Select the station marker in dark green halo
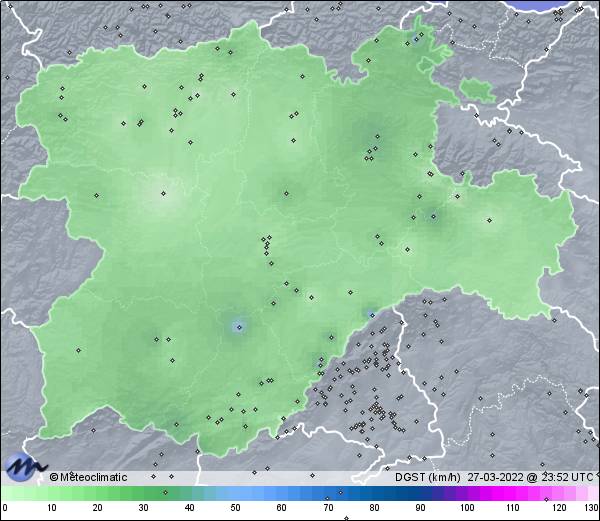The width and height of the screenshot is (600, 521). [434, 217]
